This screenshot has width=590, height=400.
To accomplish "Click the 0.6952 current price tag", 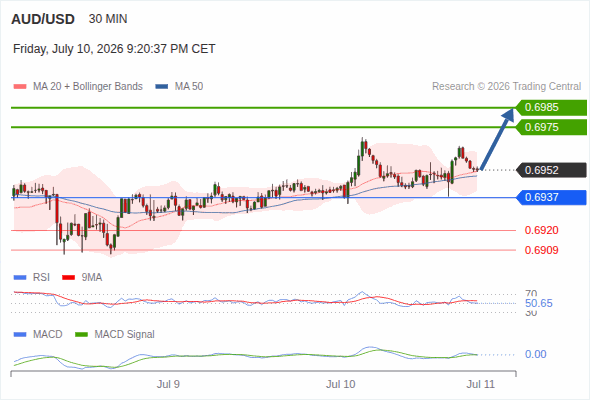I will (552, 170).
